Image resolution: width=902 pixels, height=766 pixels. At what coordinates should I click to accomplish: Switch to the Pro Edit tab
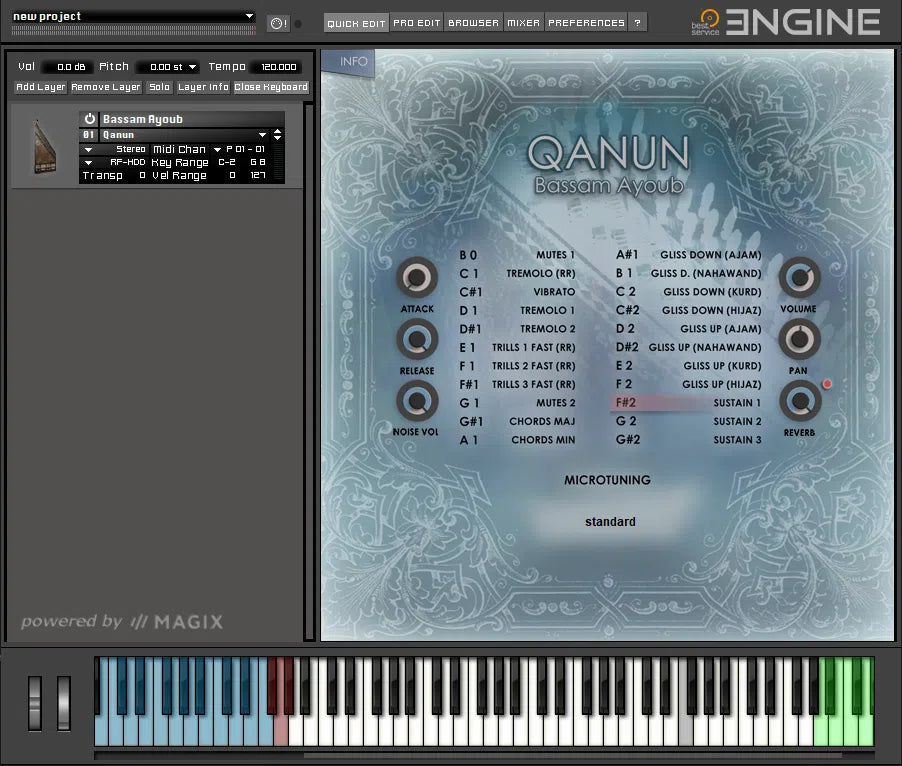coord(416,23)
